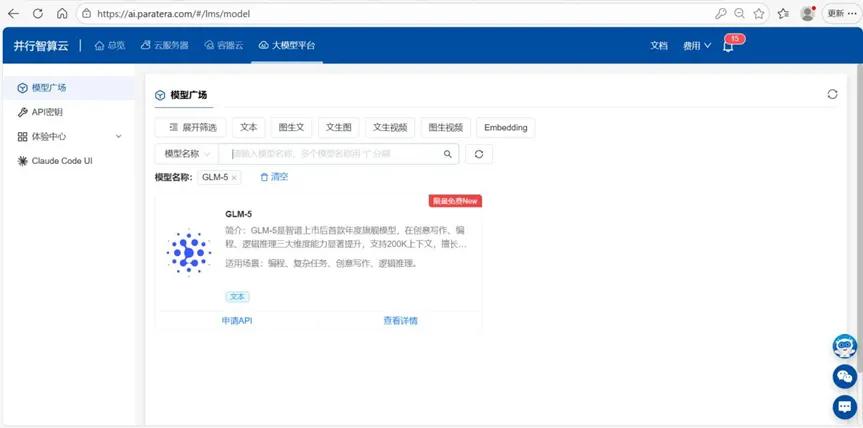This screenshot has width=863, height=428.
Task: Click the GLM-5 model title
Action: [x=238, y=214]
